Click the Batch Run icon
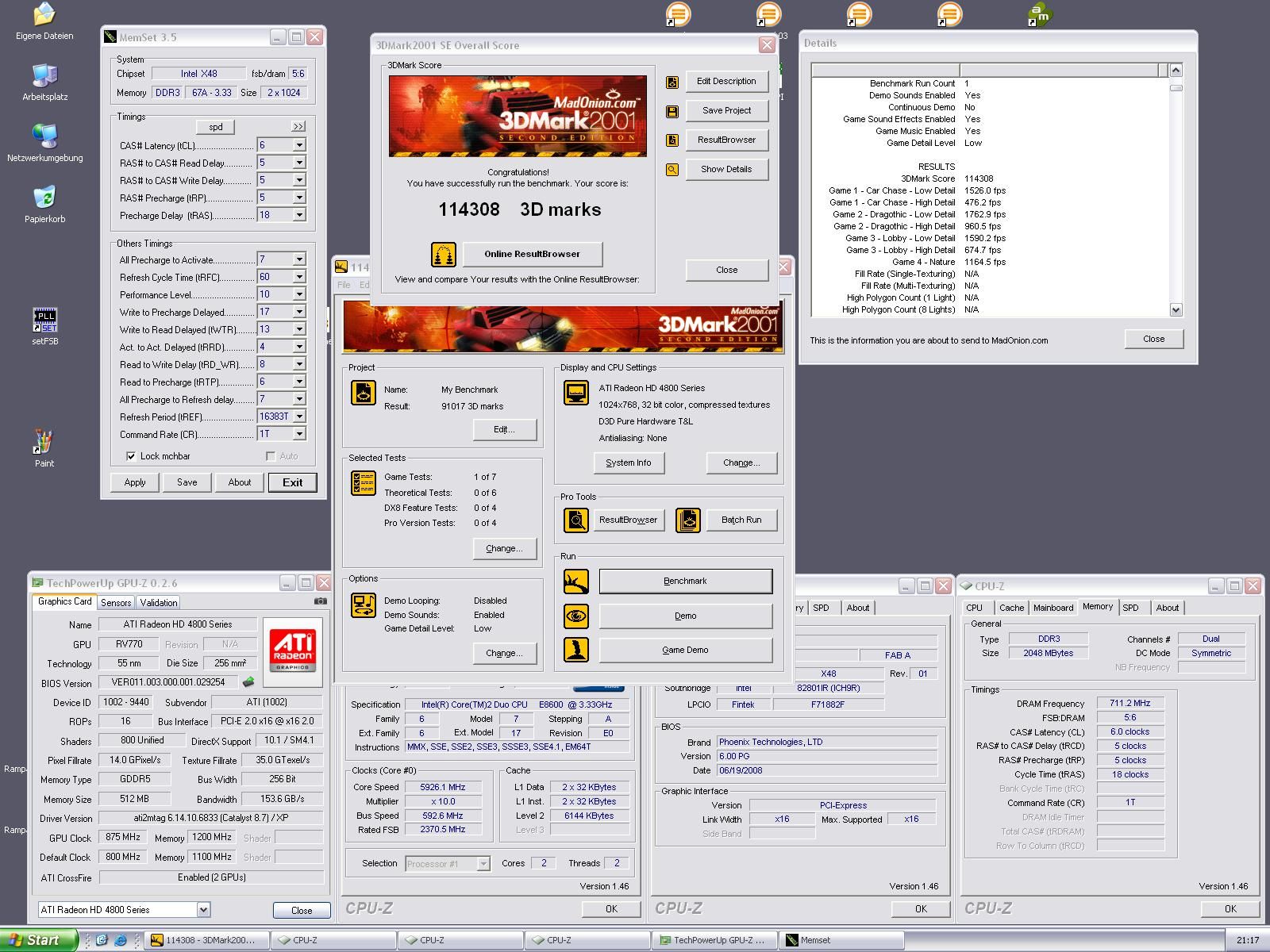1270x952 pixels. click(688, 520)
